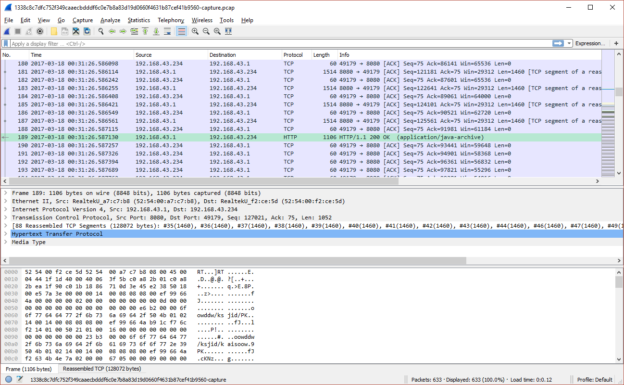Sort by the Protocol column header
624x385 pixels.
(296, 55)
